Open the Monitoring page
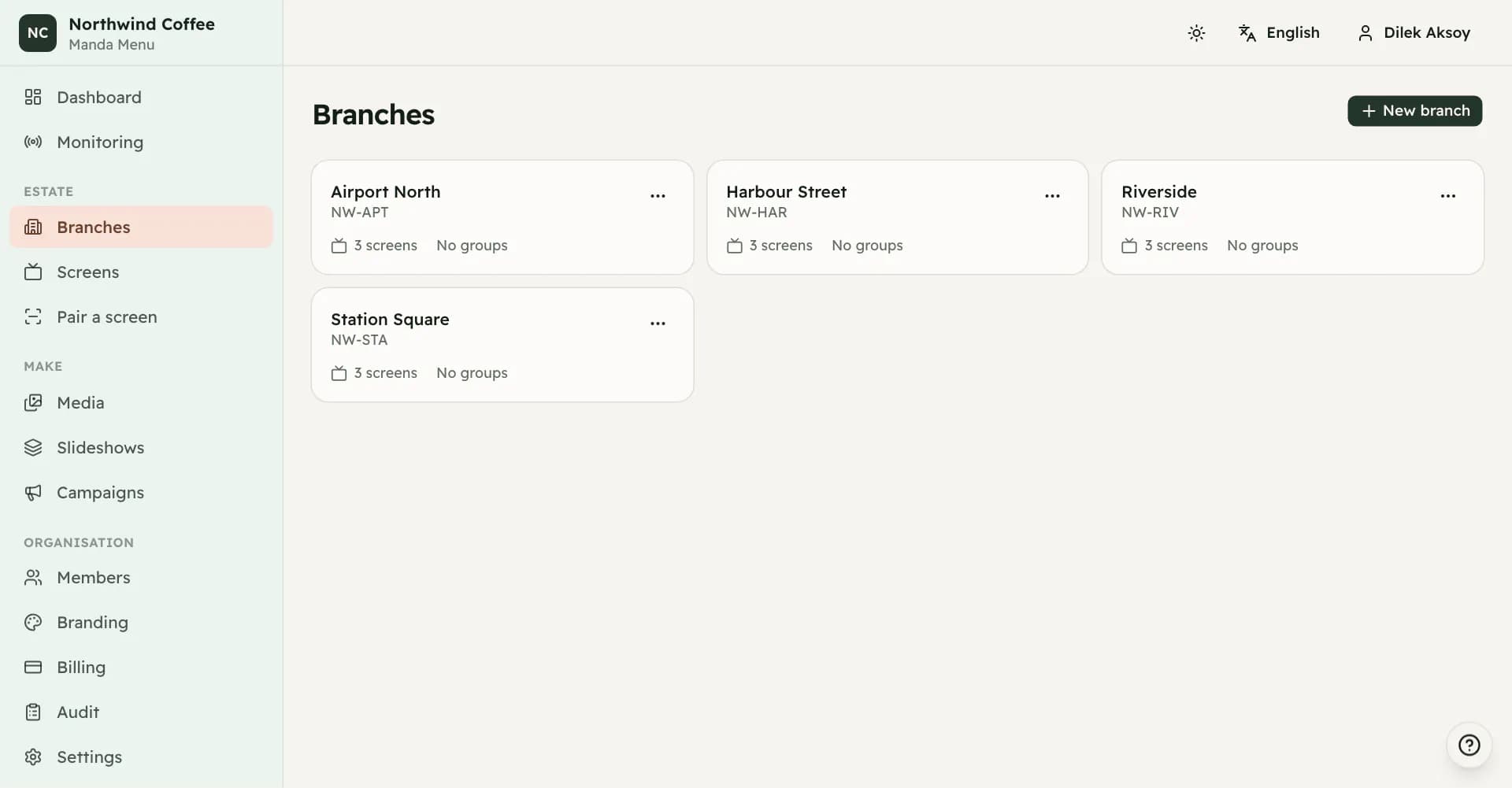The image size is (1512, 788). pyautogui.click(x=141, y=142)
